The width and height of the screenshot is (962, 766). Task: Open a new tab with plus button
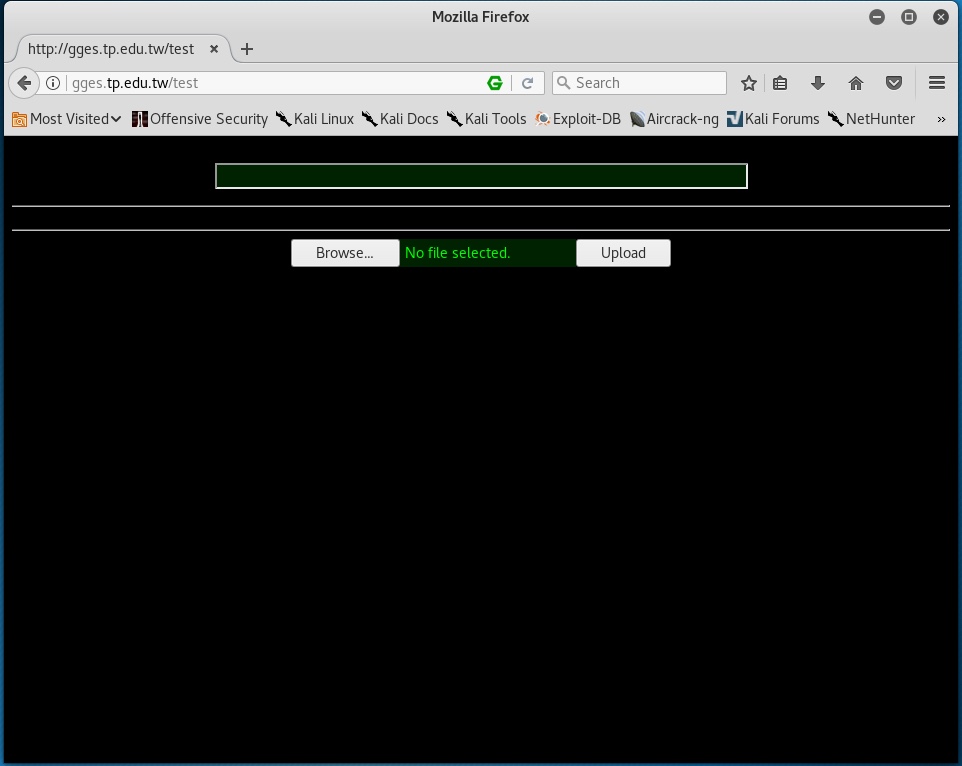click(x=247, y=49)
